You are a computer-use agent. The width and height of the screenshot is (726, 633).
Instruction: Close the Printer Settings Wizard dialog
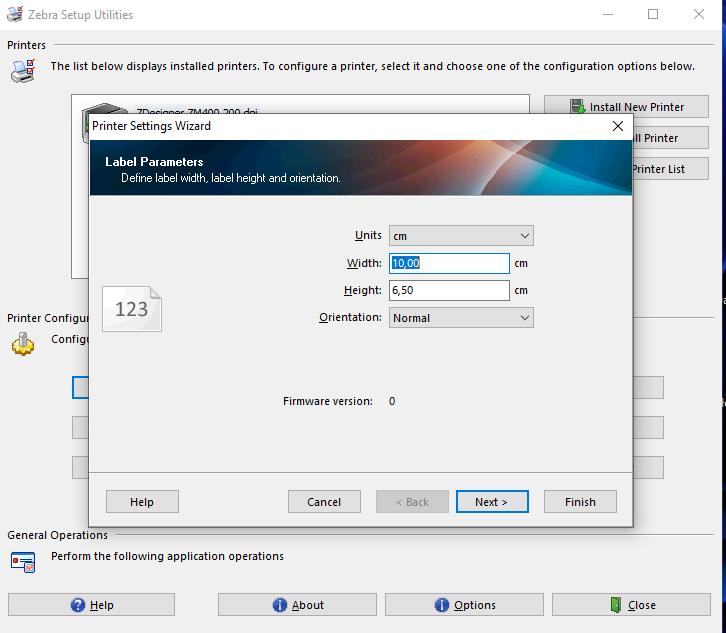(x=618, y=126)
